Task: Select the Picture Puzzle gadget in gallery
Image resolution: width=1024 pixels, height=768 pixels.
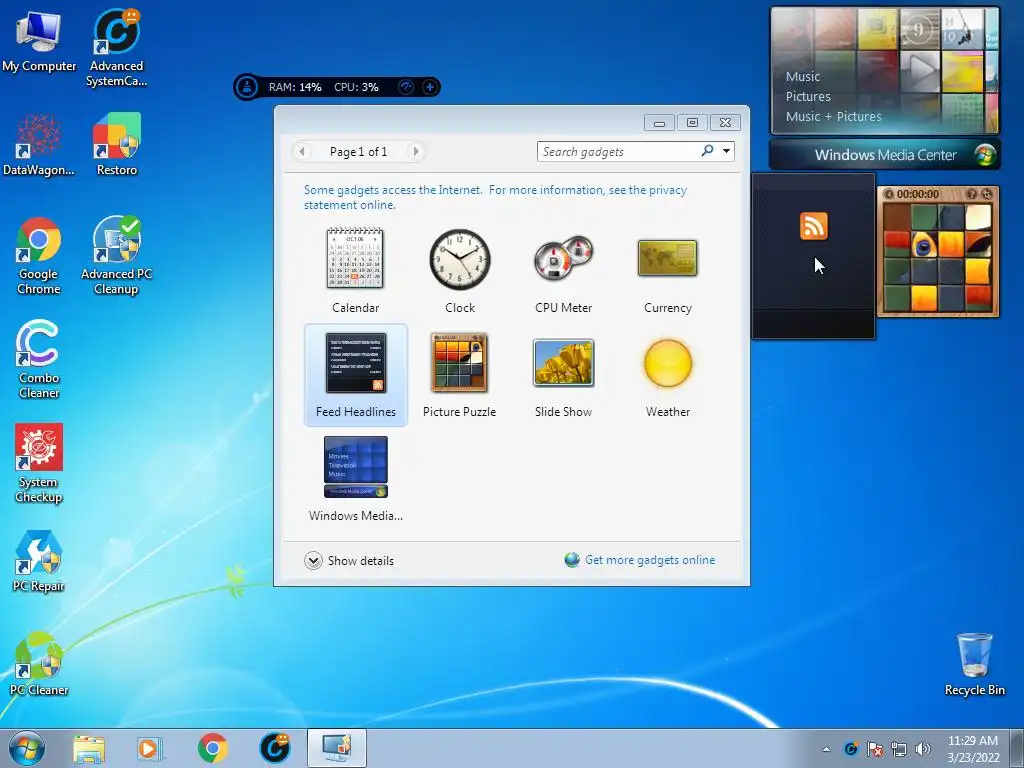Action: coord(460,375)
